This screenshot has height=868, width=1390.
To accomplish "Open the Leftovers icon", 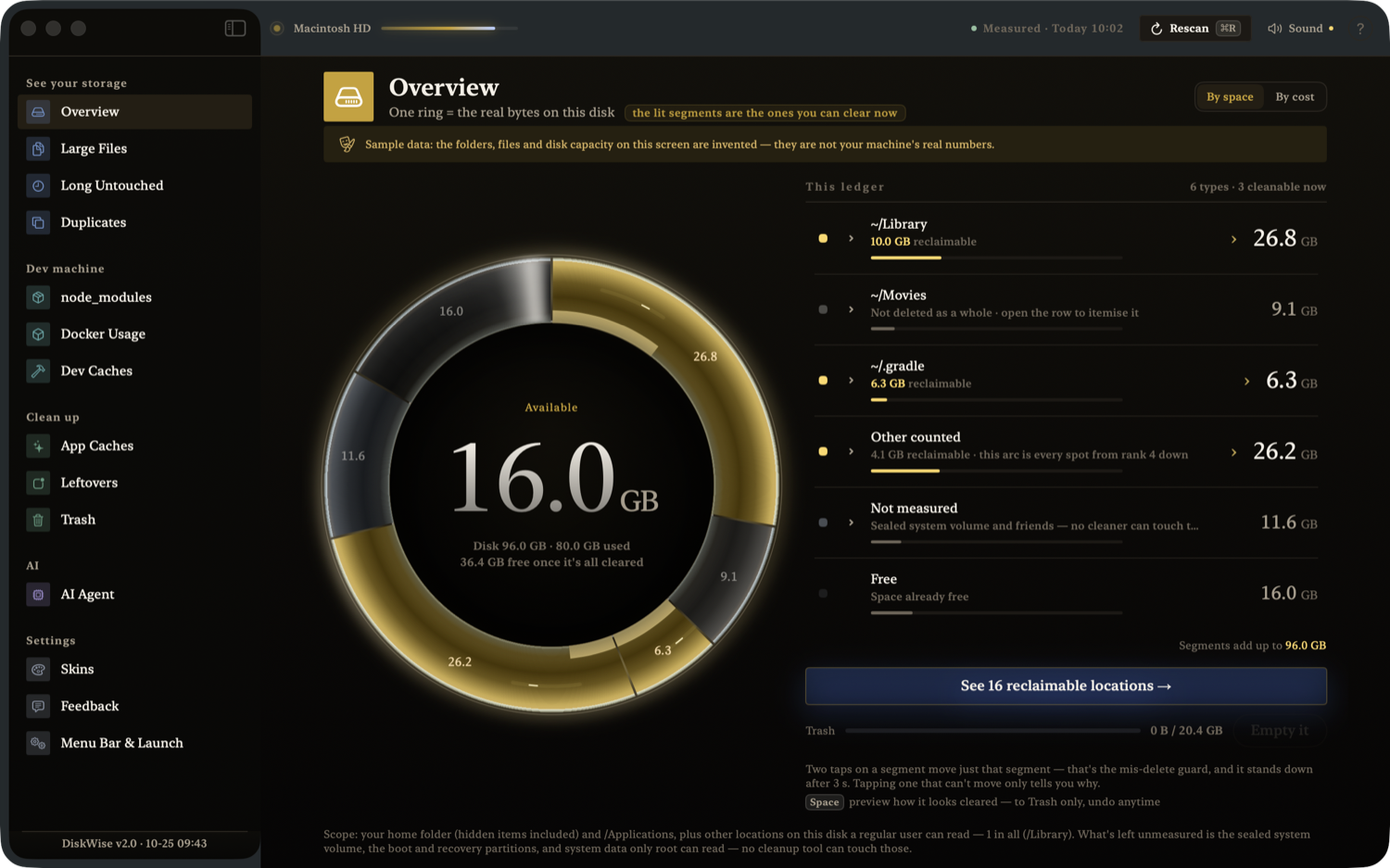I will [x=38, y=484].
